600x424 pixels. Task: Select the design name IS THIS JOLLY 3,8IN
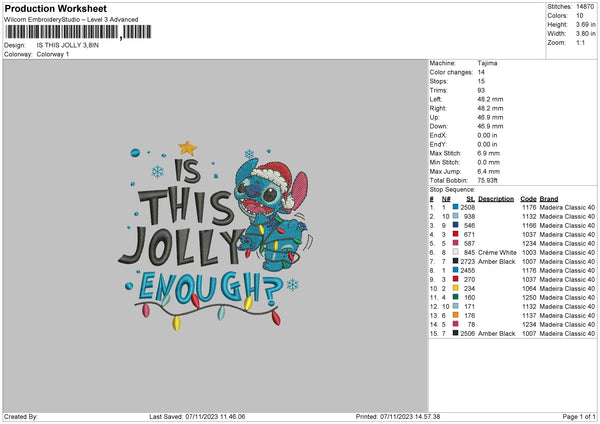(68, 45)
